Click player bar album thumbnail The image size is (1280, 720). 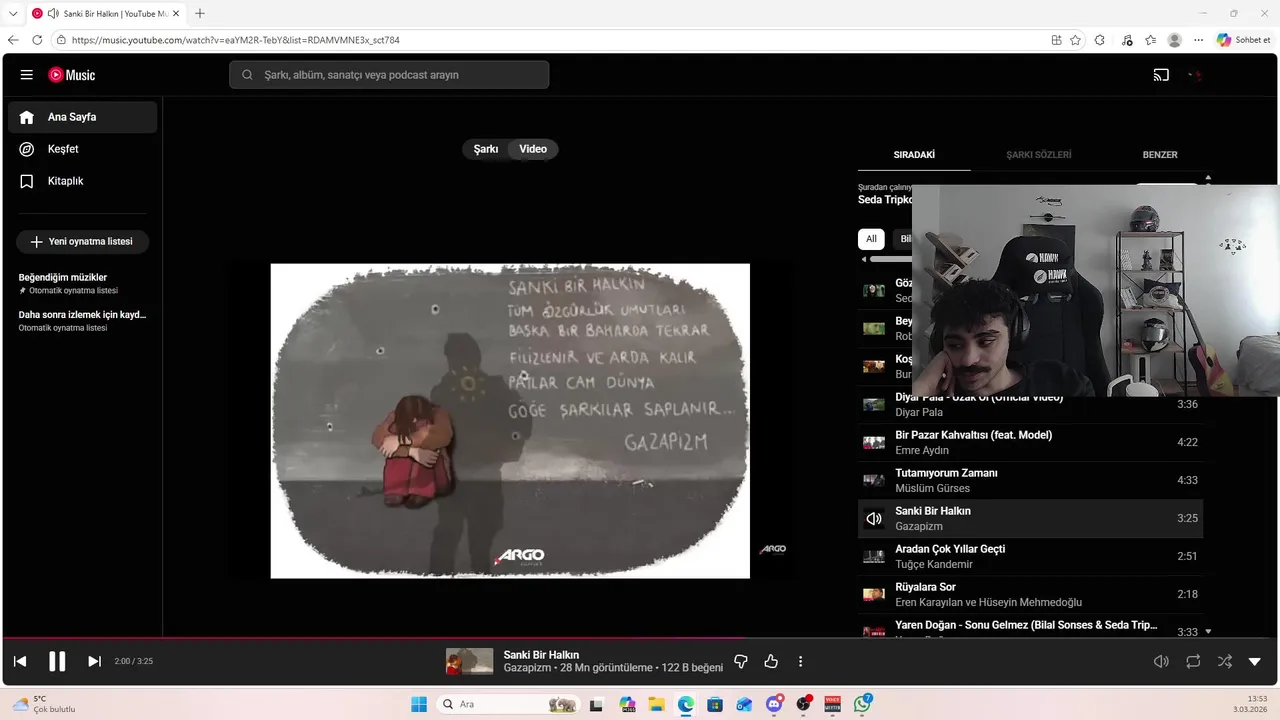[x=469, y=661]
